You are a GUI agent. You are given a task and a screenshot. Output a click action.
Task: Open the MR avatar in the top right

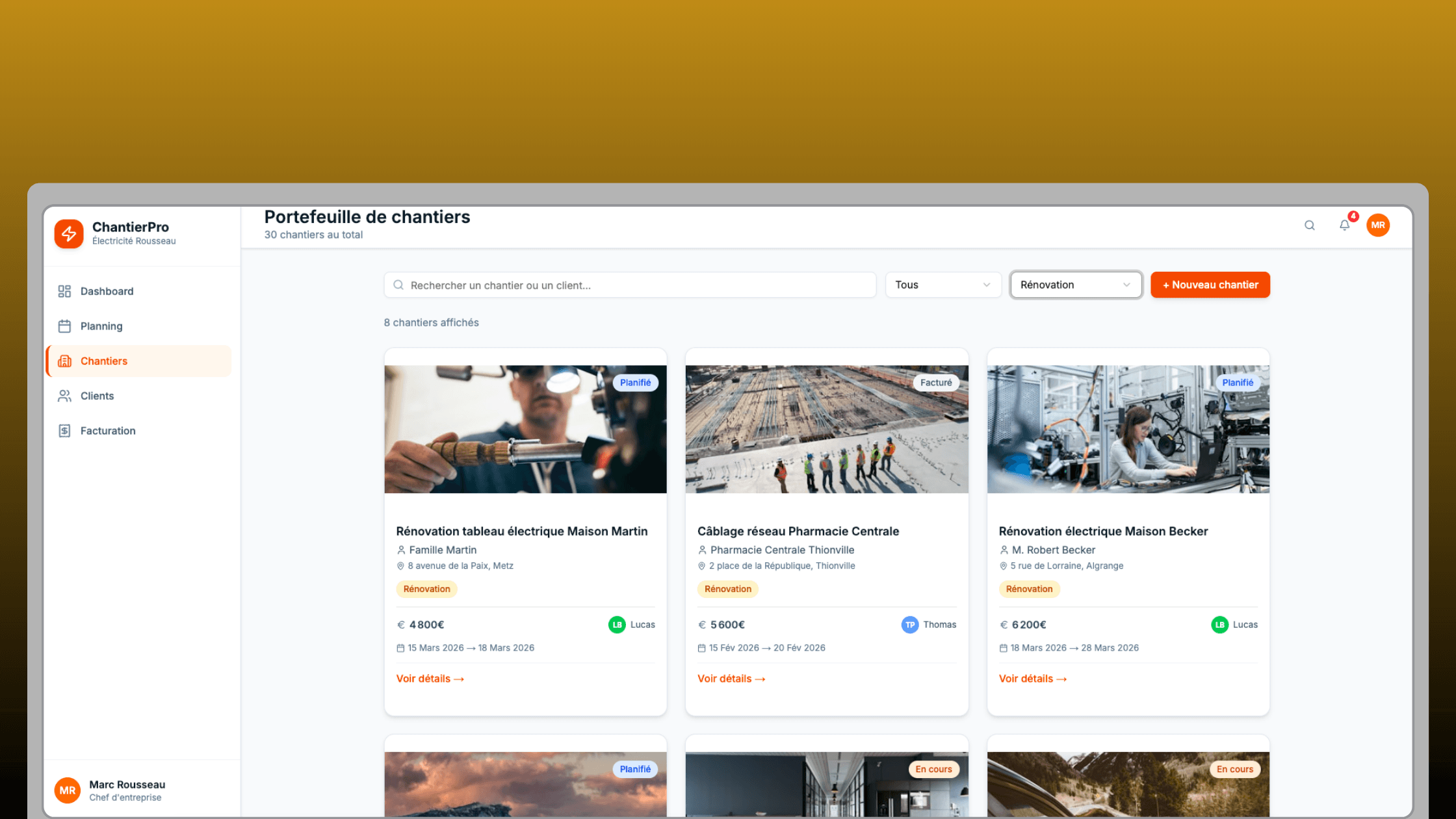point(1378,226)
